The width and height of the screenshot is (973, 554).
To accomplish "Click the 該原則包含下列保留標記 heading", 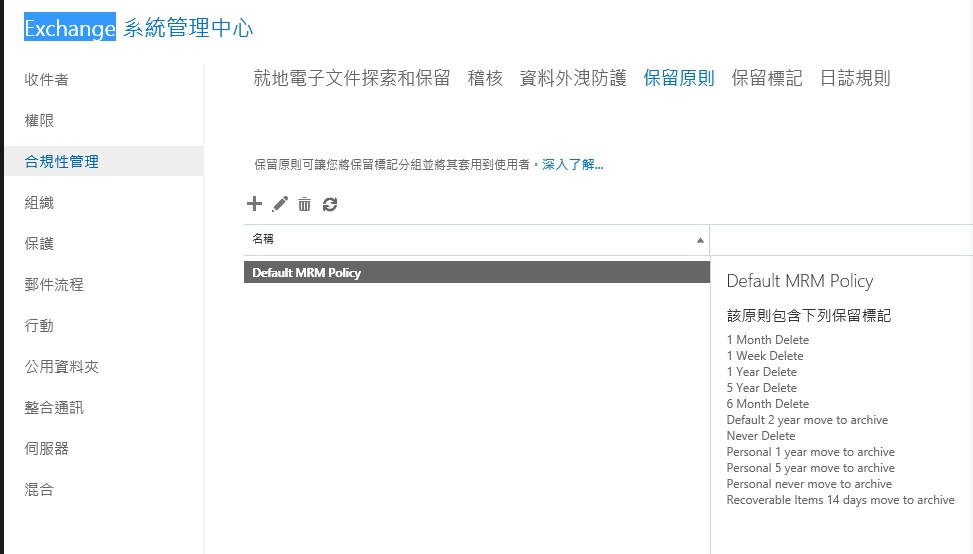I will point(809,315).
